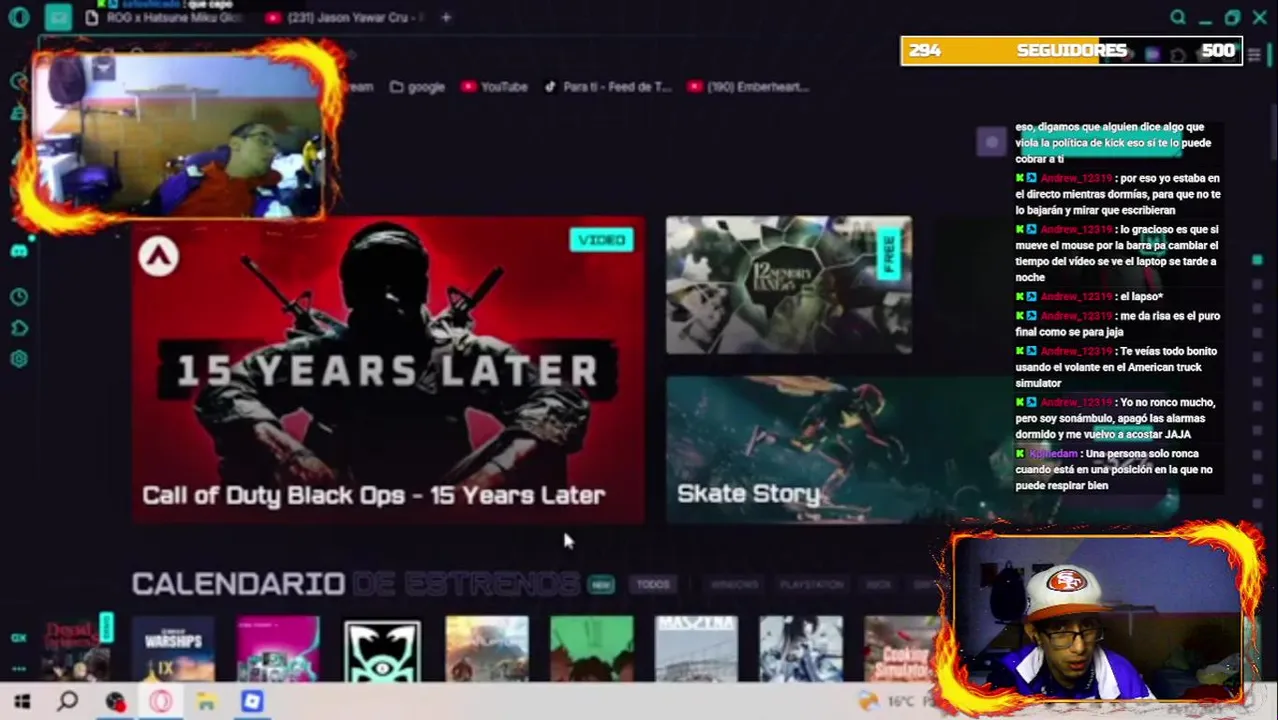Screen dimensions: 1278x720
Task: Open the google bookmarks folder
Action: point(417,87)
